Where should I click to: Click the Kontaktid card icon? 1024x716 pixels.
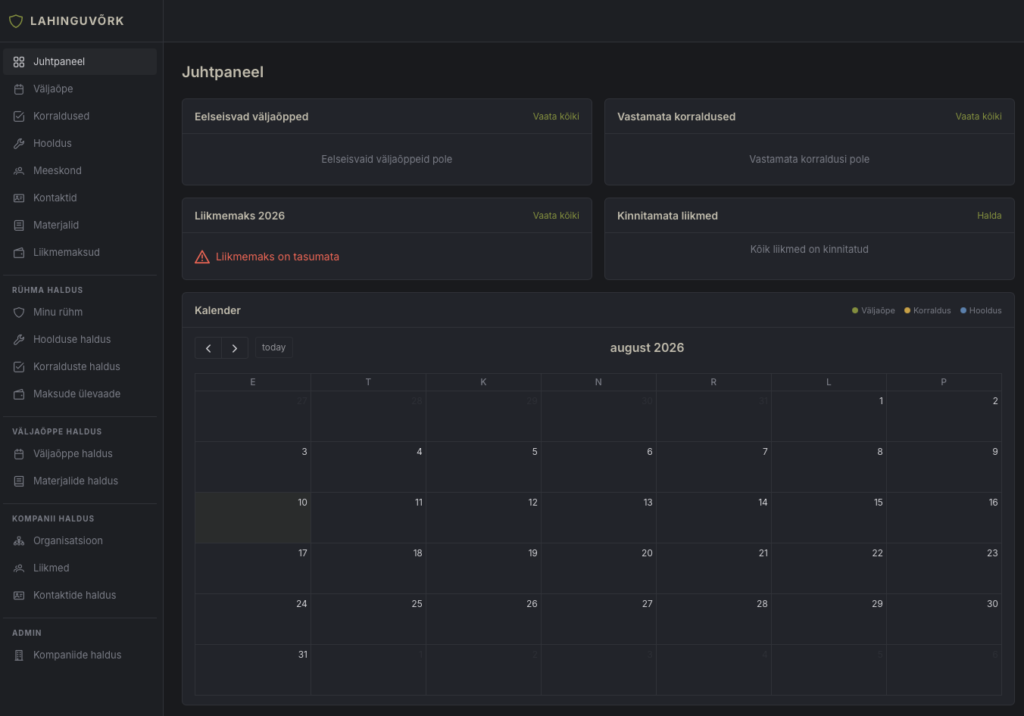click(19, 198)
